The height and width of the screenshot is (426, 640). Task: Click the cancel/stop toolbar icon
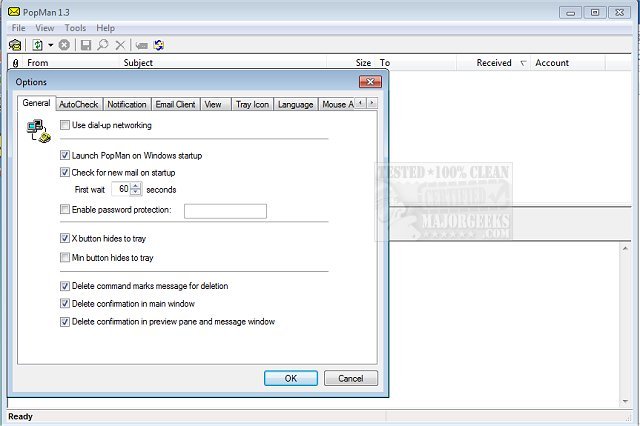tap(64, 45)
